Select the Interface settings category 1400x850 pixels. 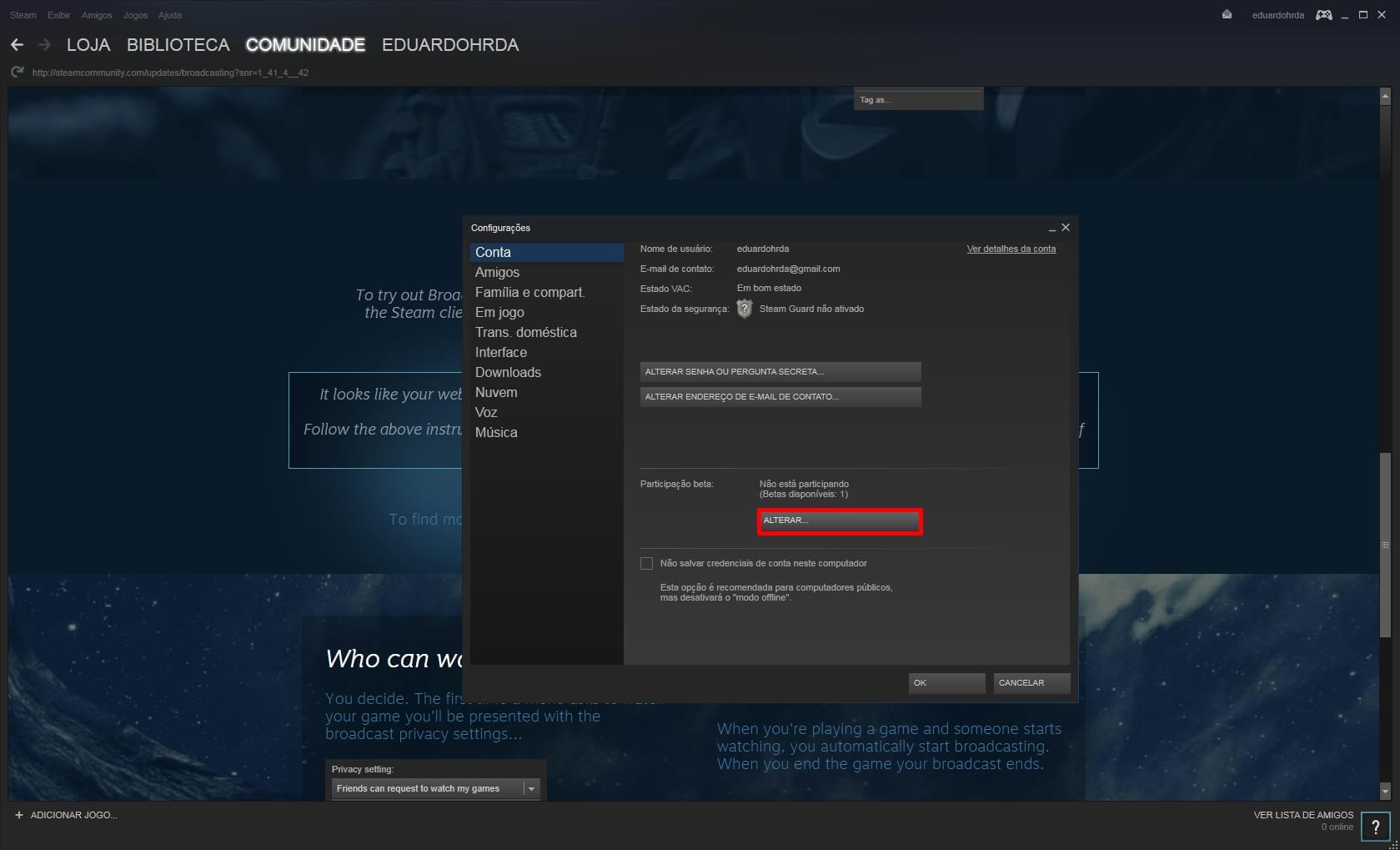(x=547, y=352)
